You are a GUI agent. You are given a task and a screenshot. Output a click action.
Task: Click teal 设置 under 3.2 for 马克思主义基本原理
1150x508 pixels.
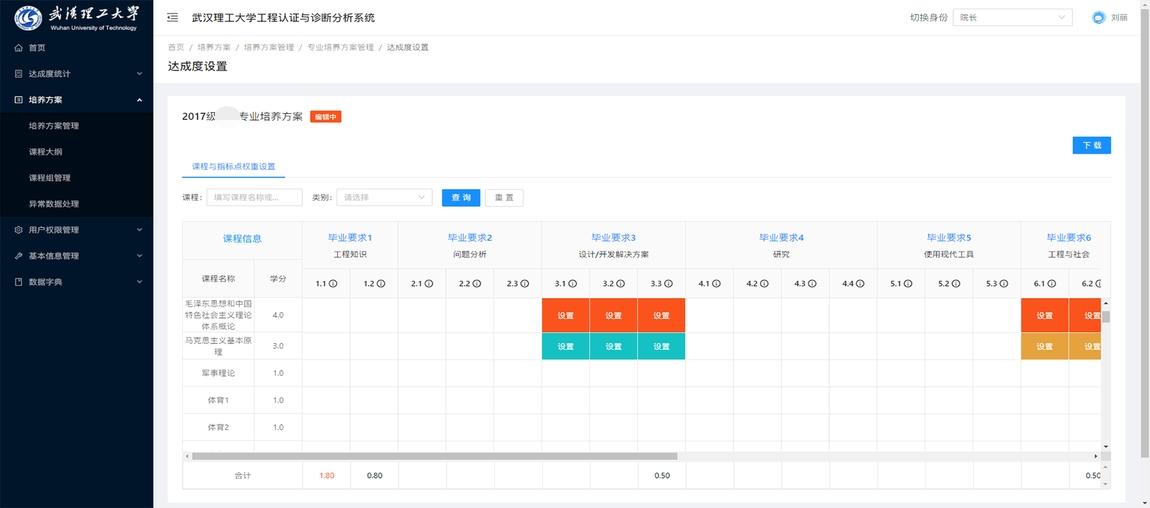point(614,346)
